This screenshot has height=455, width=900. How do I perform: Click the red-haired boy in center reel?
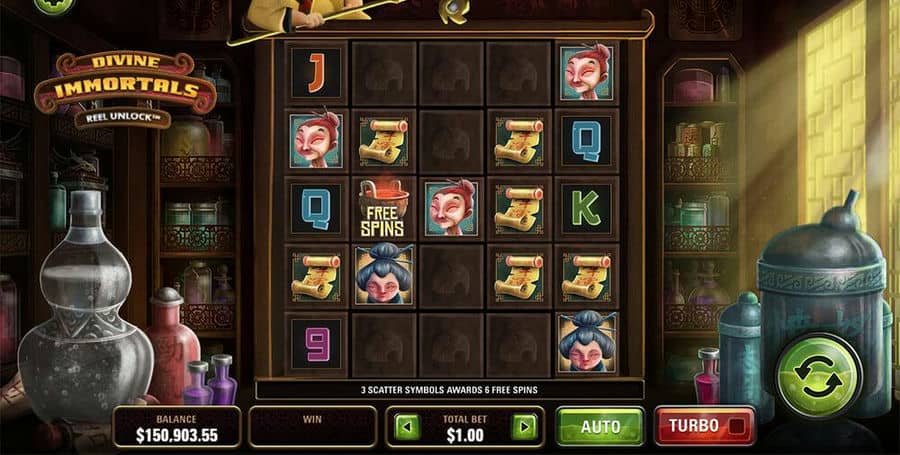click(x=452, y=208)
